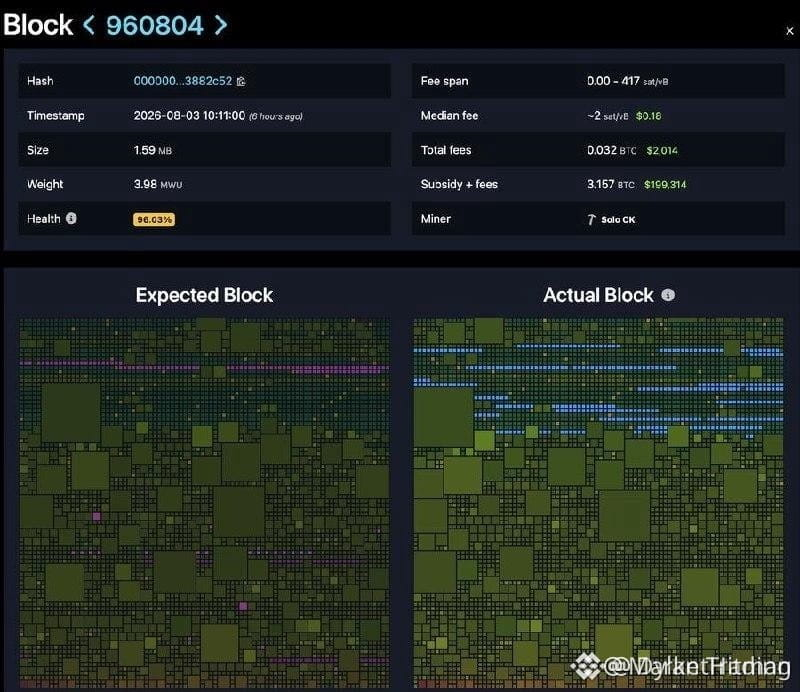The image size is (800, 692).
Task: Open block number 960804 link
Action: [x=155, y=26]
